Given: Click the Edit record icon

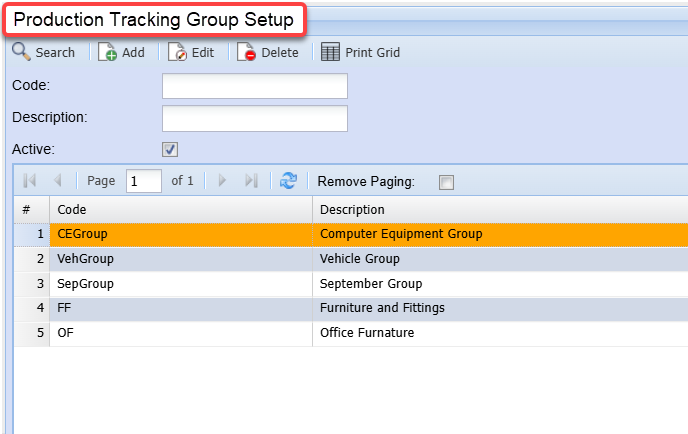Looking at the screenshot, I should point(177,52).
